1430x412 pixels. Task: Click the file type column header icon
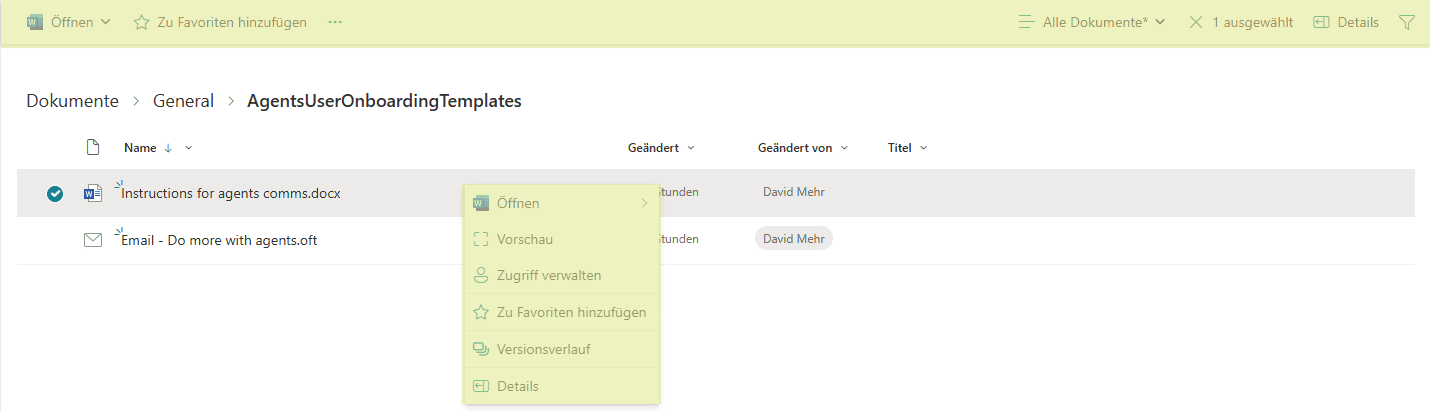click(x=93, y=148)
